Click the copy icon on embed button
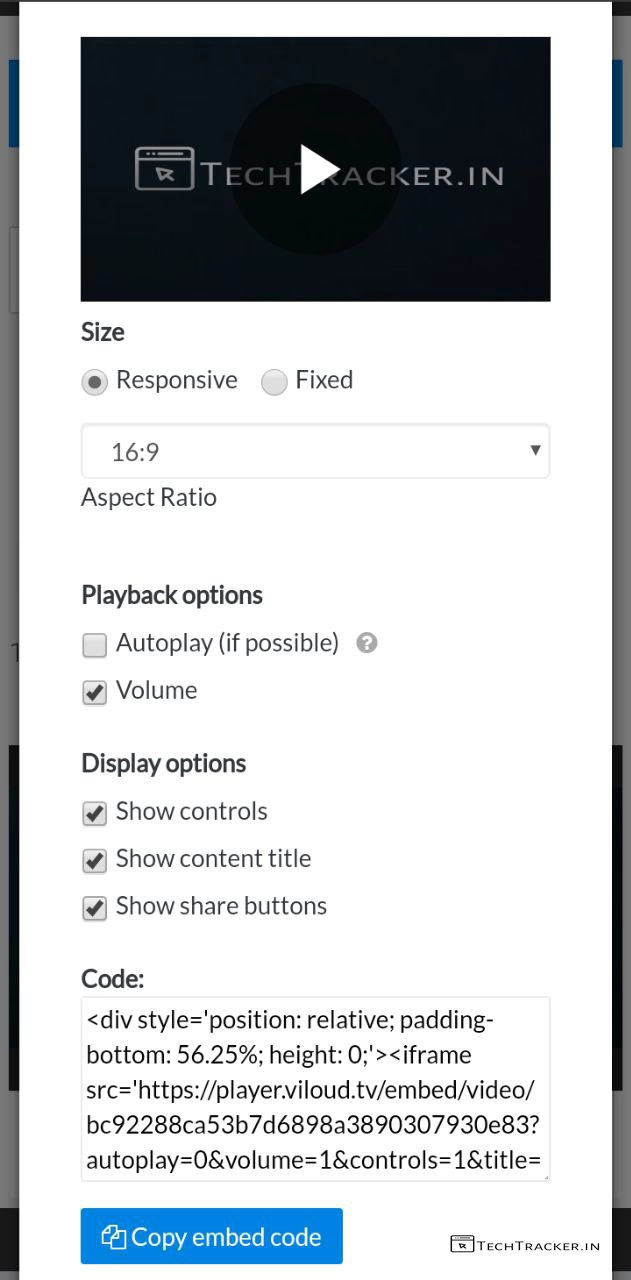The width and height of the screenshot is (631, 1280). (x=113, y=1237)
